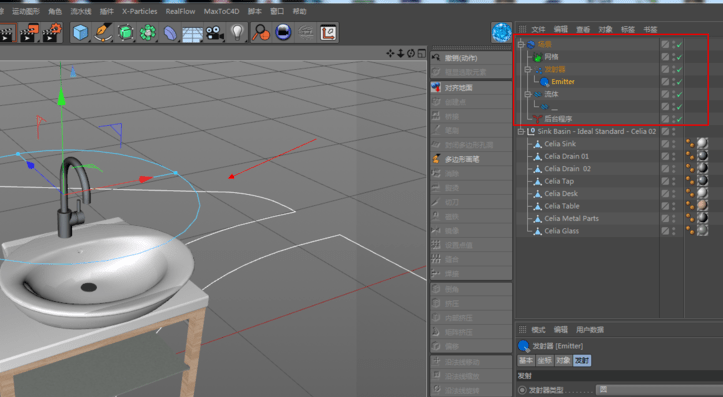Click the magnifier search icon in toolbar
This screenshot has height=397, width=723.
point(261,33)
